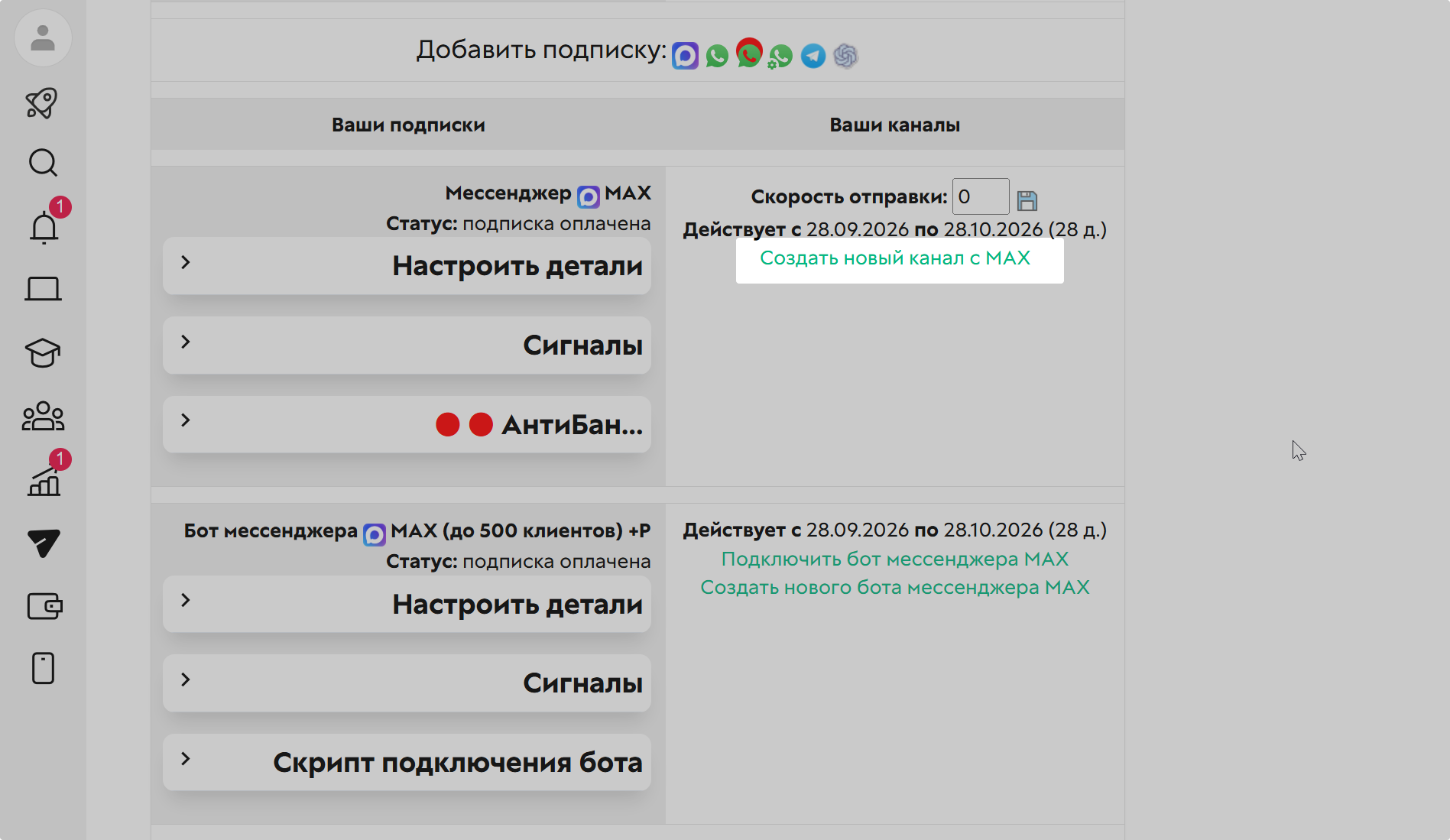Open the statistics bar chart icon
The height and width of the screenshot is (840, 1450).
[44, 482]
